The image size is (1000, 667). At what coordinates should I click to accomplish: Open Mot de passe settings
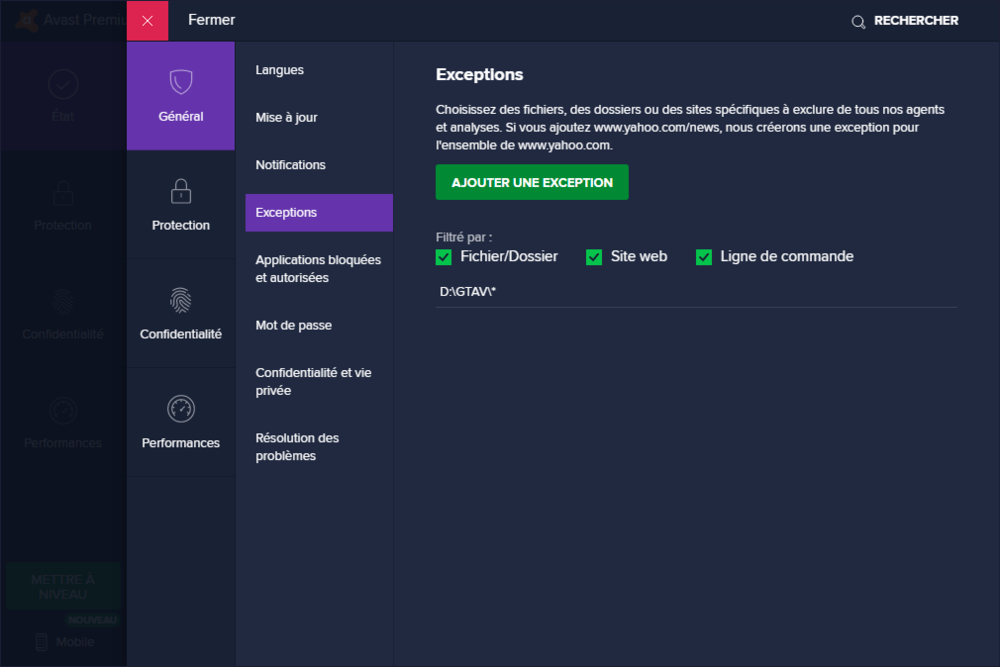click(x=293, y=325)
